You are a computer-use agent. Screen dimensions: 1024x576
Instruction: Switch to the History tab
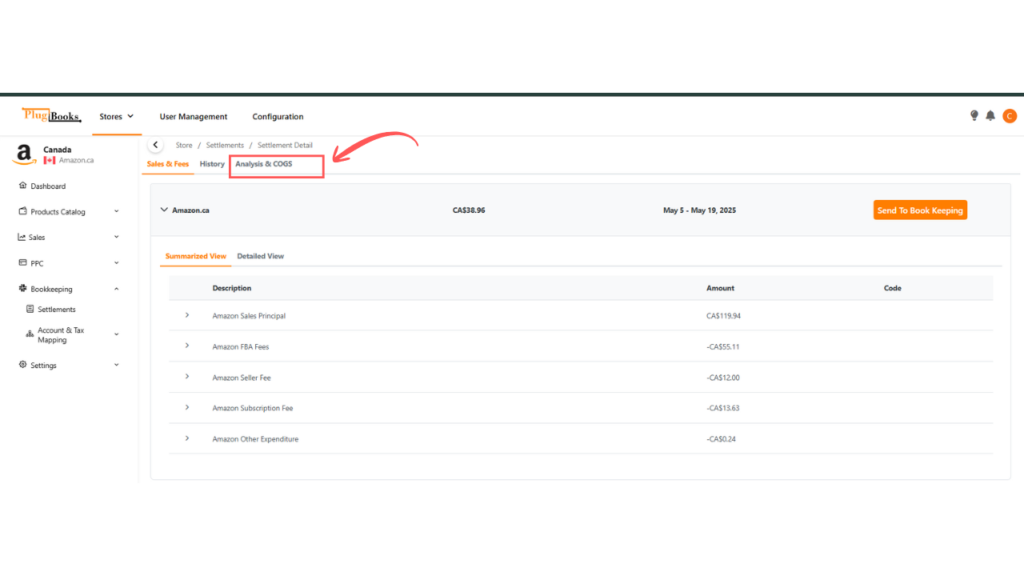212,164
